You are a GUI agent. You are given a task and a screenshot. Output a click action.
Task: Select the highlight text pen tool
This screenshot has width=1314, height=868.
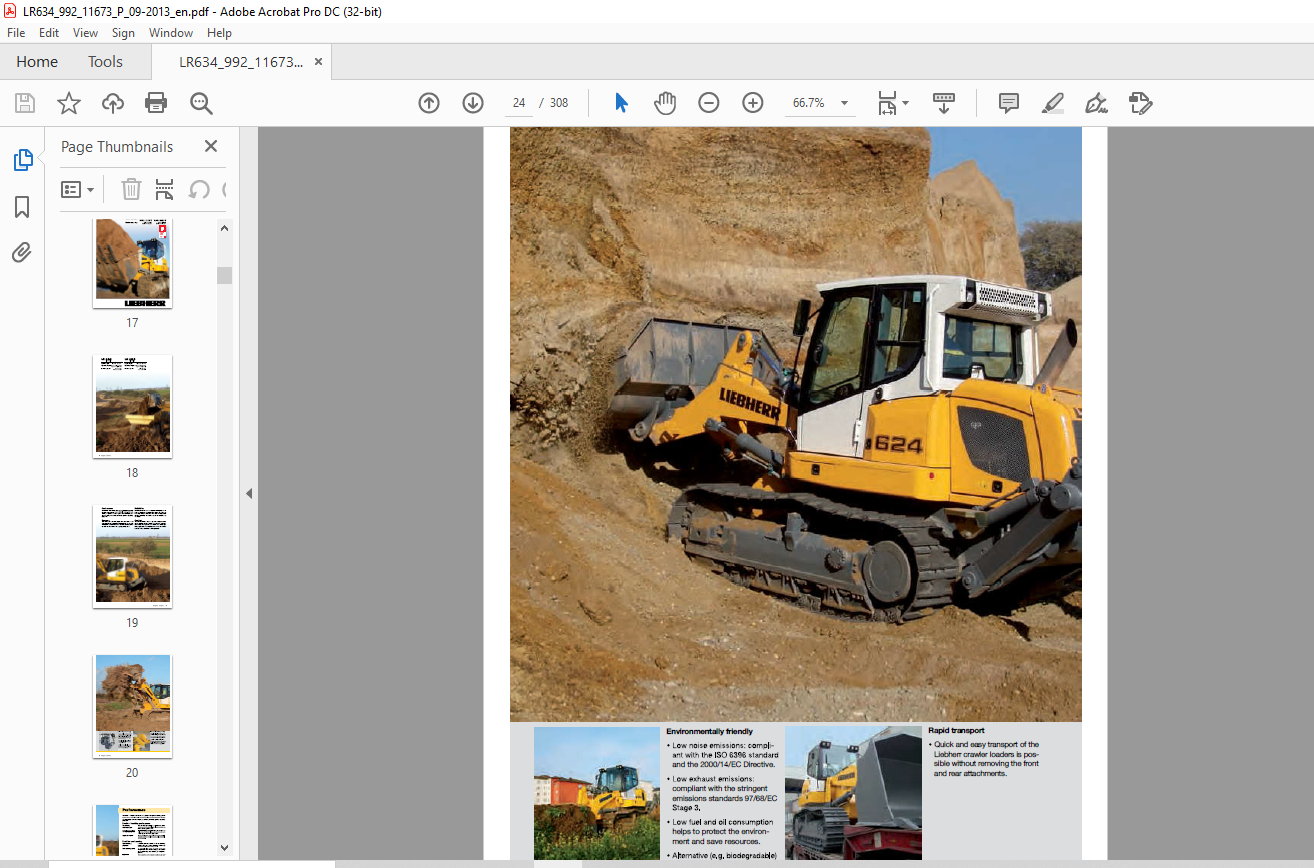coord(1053,103)
